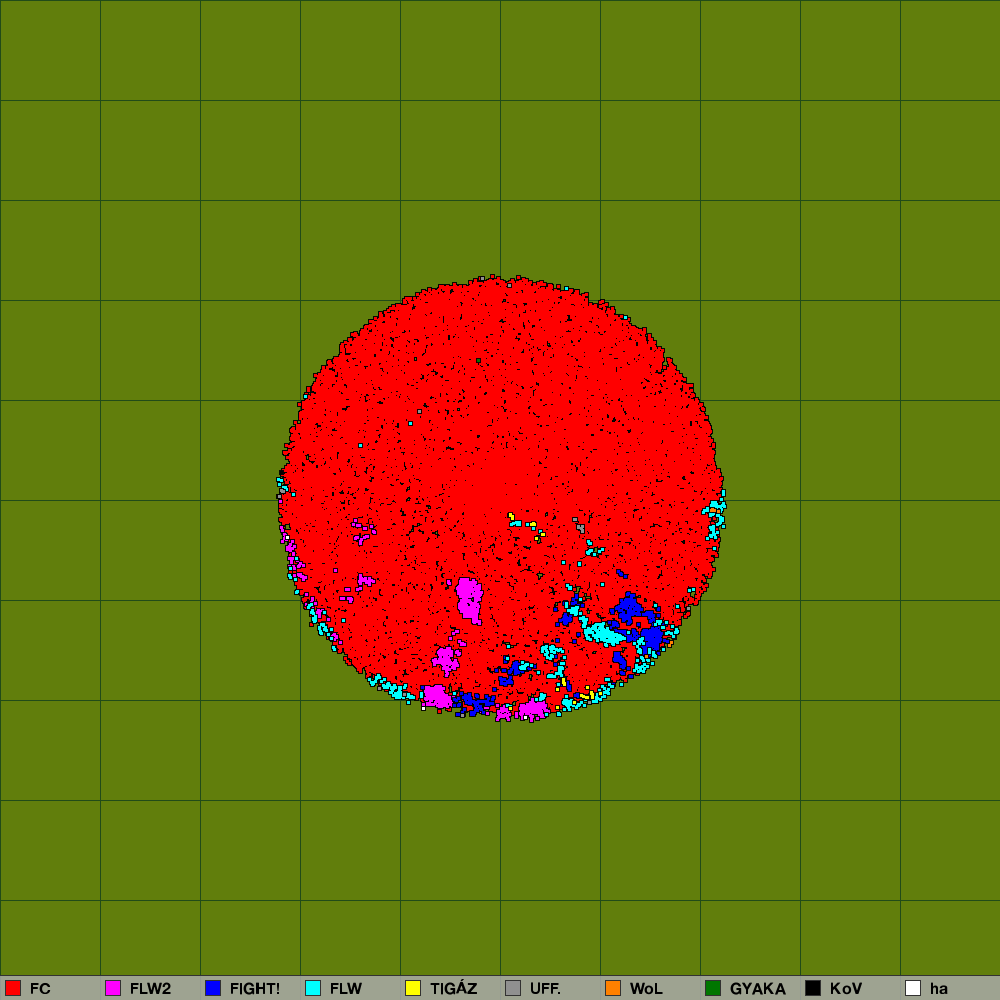Select the TIGÁZ legend label
1000x1000 pixels.
coord(453,988)
